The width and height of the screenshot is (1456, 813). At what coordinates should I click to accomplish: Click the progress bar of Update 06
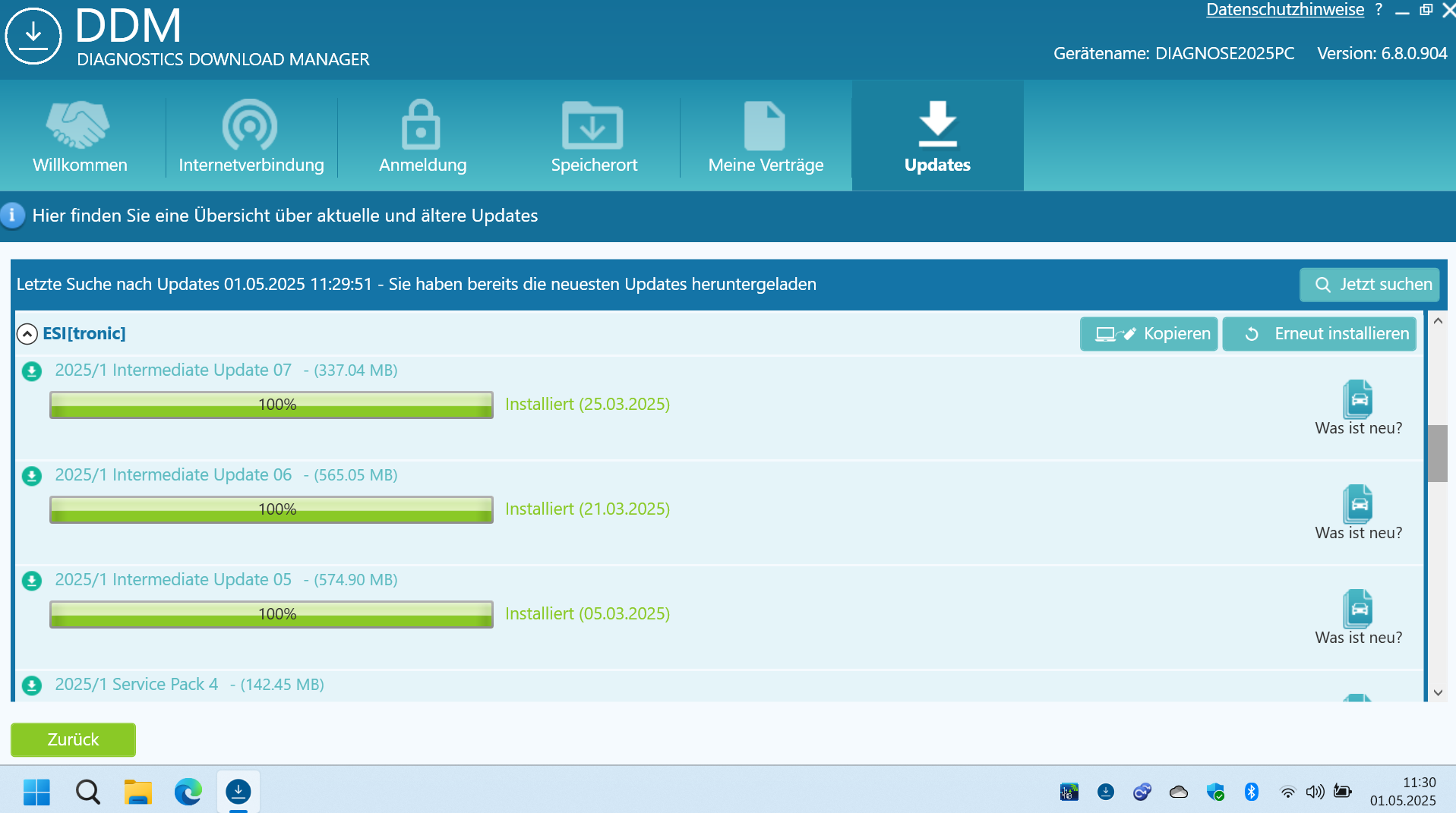click(271, 509)
